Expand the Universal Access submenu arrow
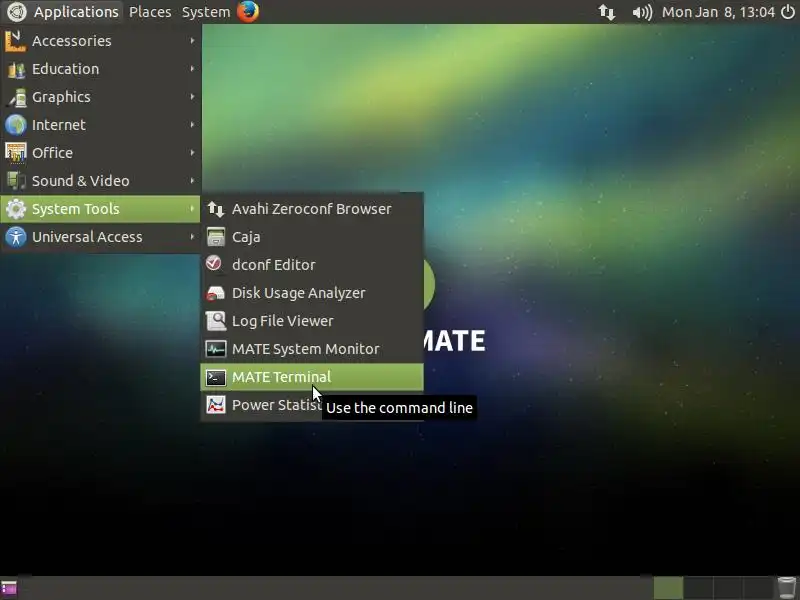The image size is (800, 600). (x=192, y=237)
